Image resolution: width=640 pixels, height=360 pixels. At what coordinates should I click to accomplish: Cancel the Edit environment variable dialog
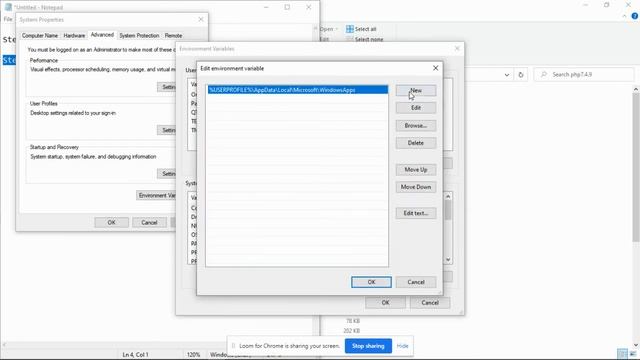(x=416, y=282)
